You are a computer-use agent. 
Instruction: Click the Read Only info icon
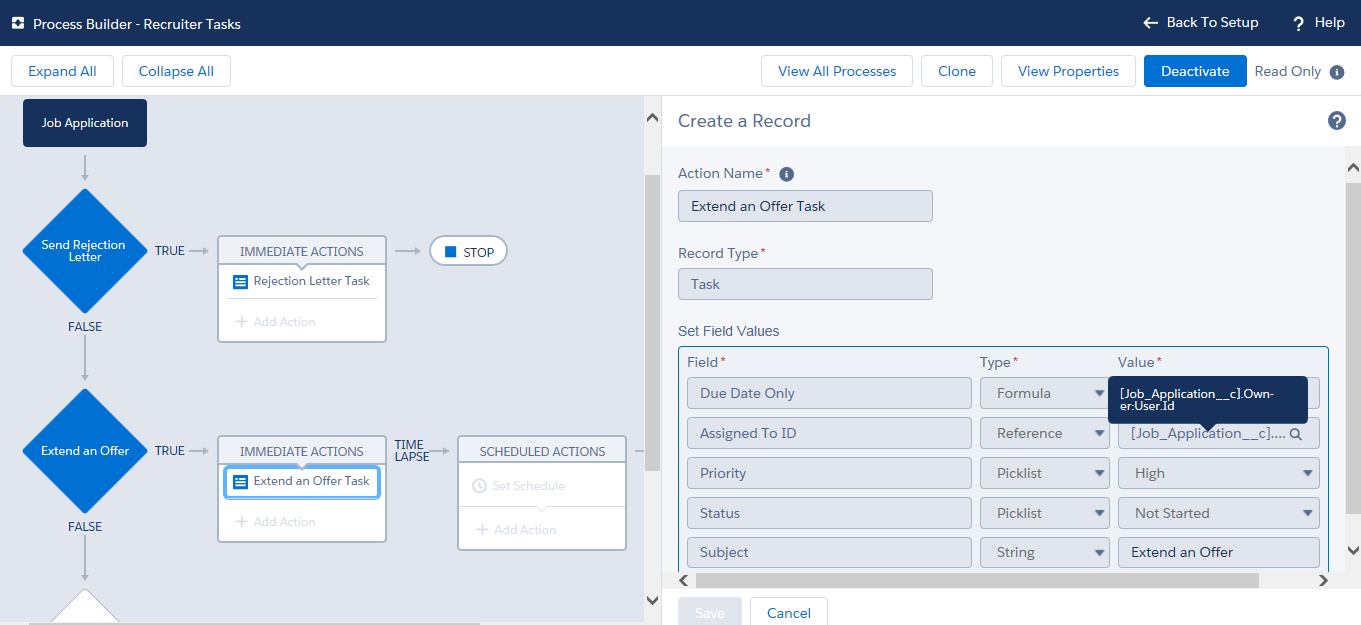(x=1337, y=72)
